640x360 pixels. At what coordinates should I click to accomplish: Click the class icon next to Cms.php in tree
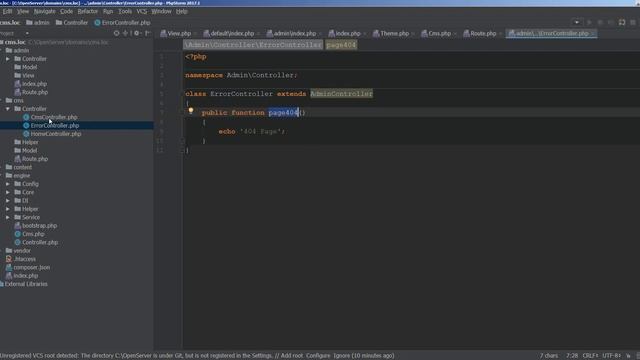tap(18, 234)
